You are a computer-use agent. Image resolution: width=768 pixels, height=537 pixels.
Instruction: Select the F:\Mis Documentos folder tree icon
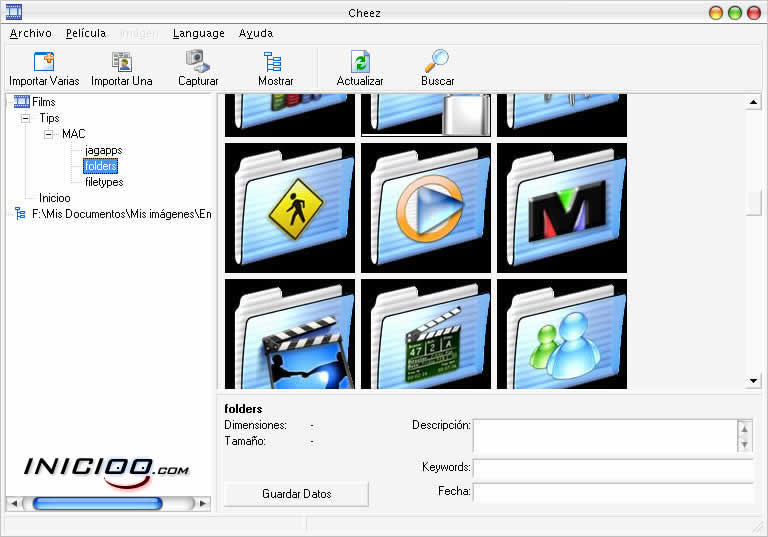(20, 214)
